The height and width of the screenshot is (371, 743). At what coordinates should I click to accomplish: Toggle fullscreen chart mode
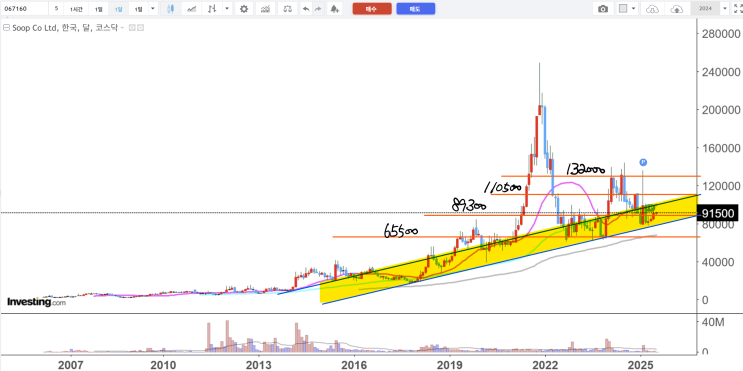737,9
